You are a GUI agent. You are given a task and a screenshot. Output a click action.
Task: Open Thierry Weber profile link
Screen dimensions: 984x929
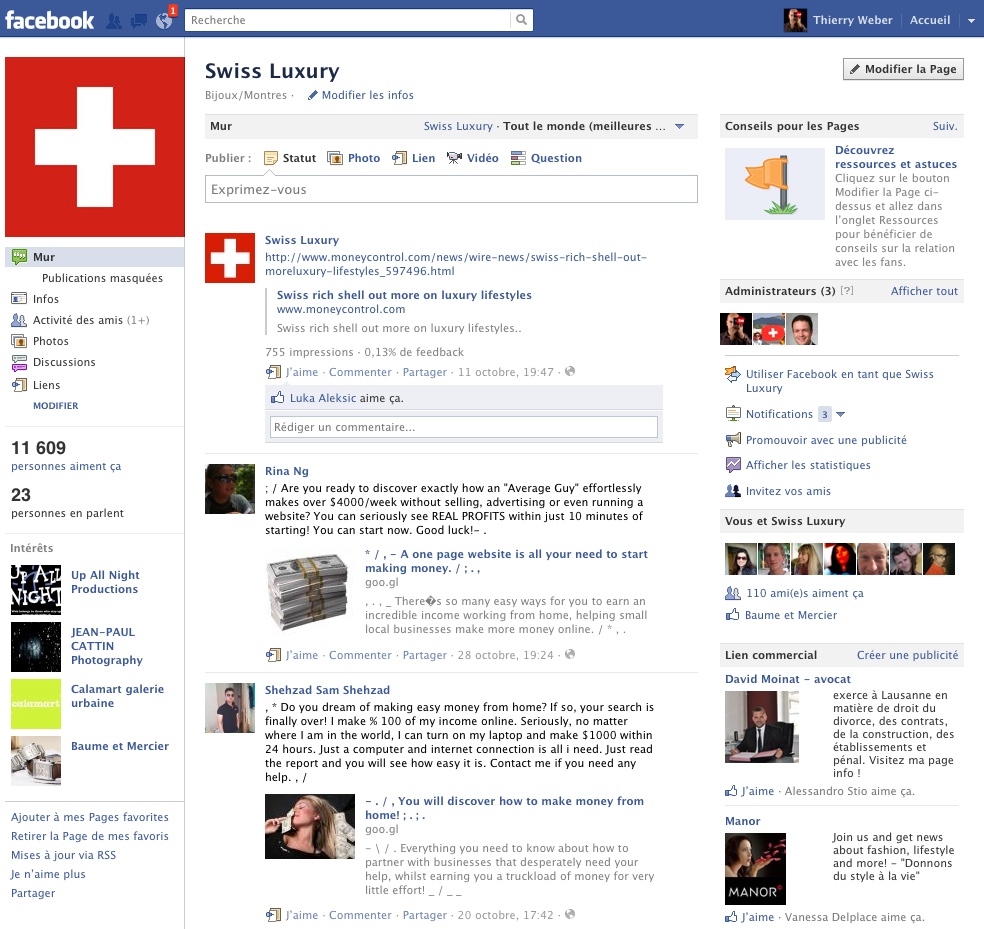coord(852,20)
